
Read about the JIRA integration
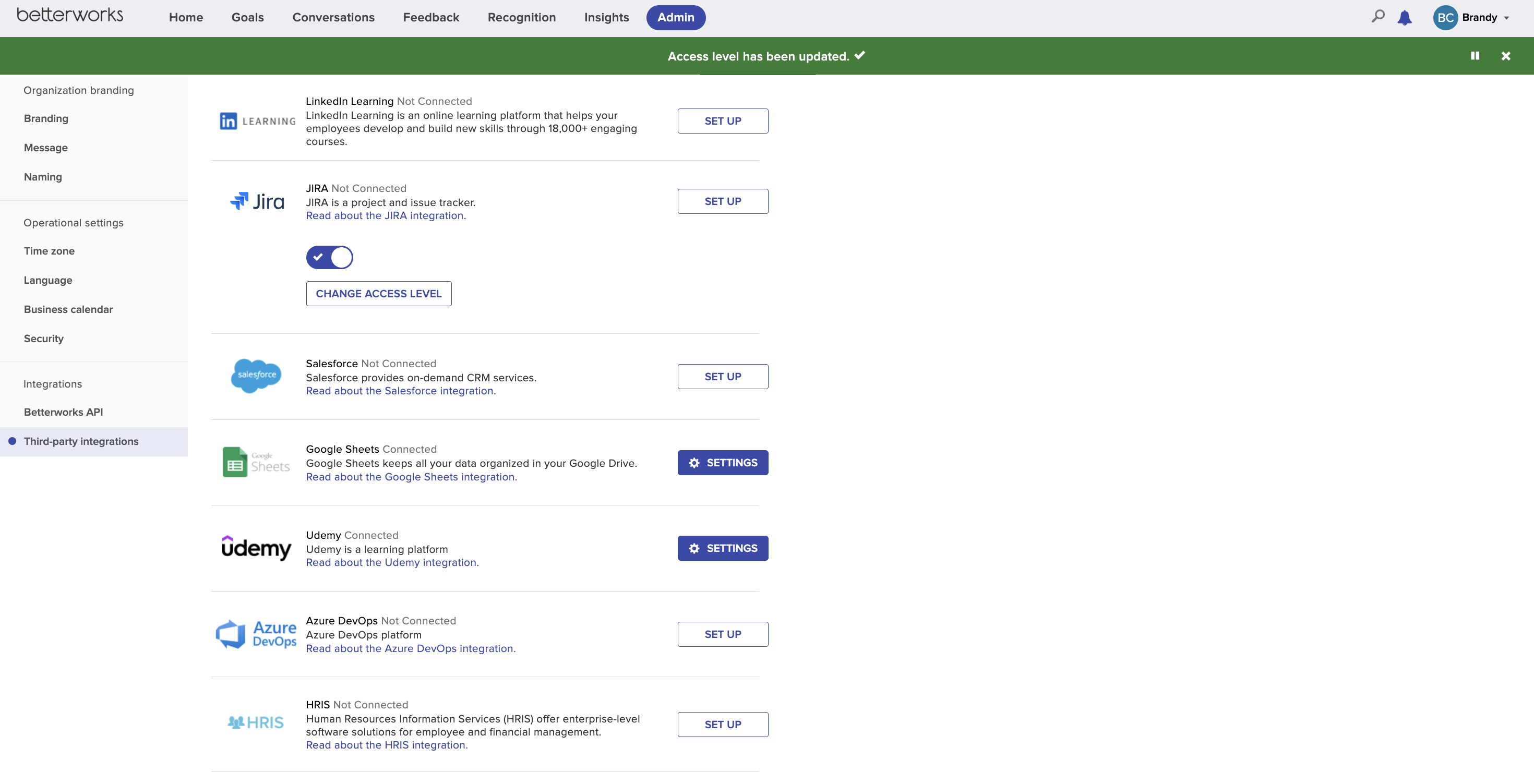(385, 215)
